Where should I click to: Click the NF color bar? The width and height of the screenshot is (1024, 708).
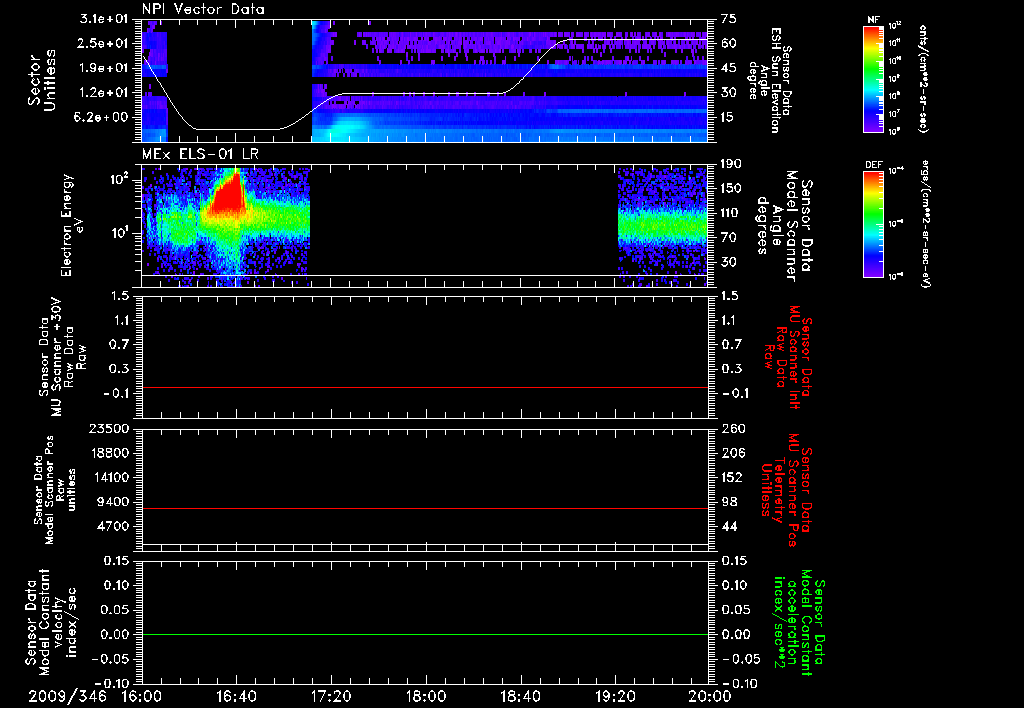pos(874,79)
